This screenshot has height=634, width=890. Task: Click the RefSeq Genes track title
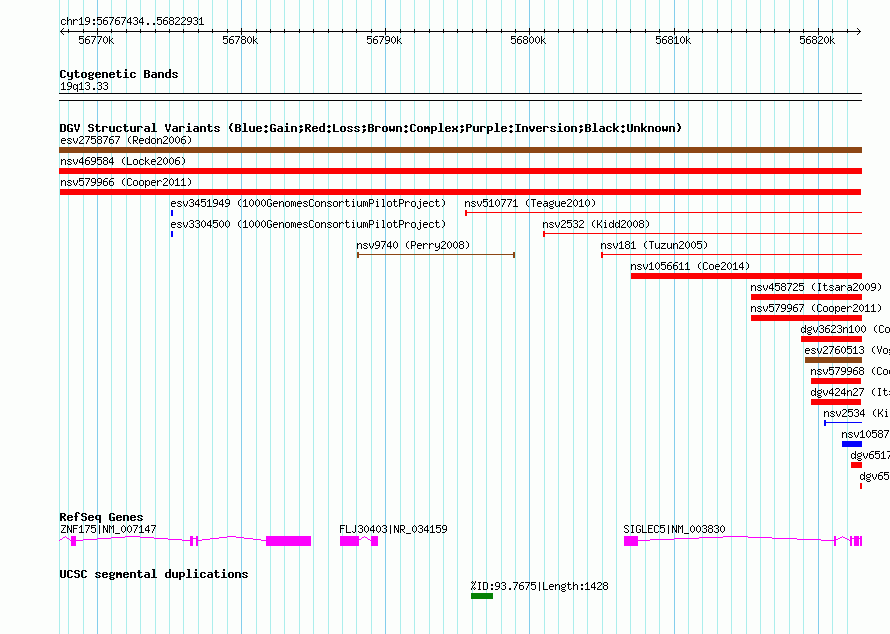(x=101, y=517)
